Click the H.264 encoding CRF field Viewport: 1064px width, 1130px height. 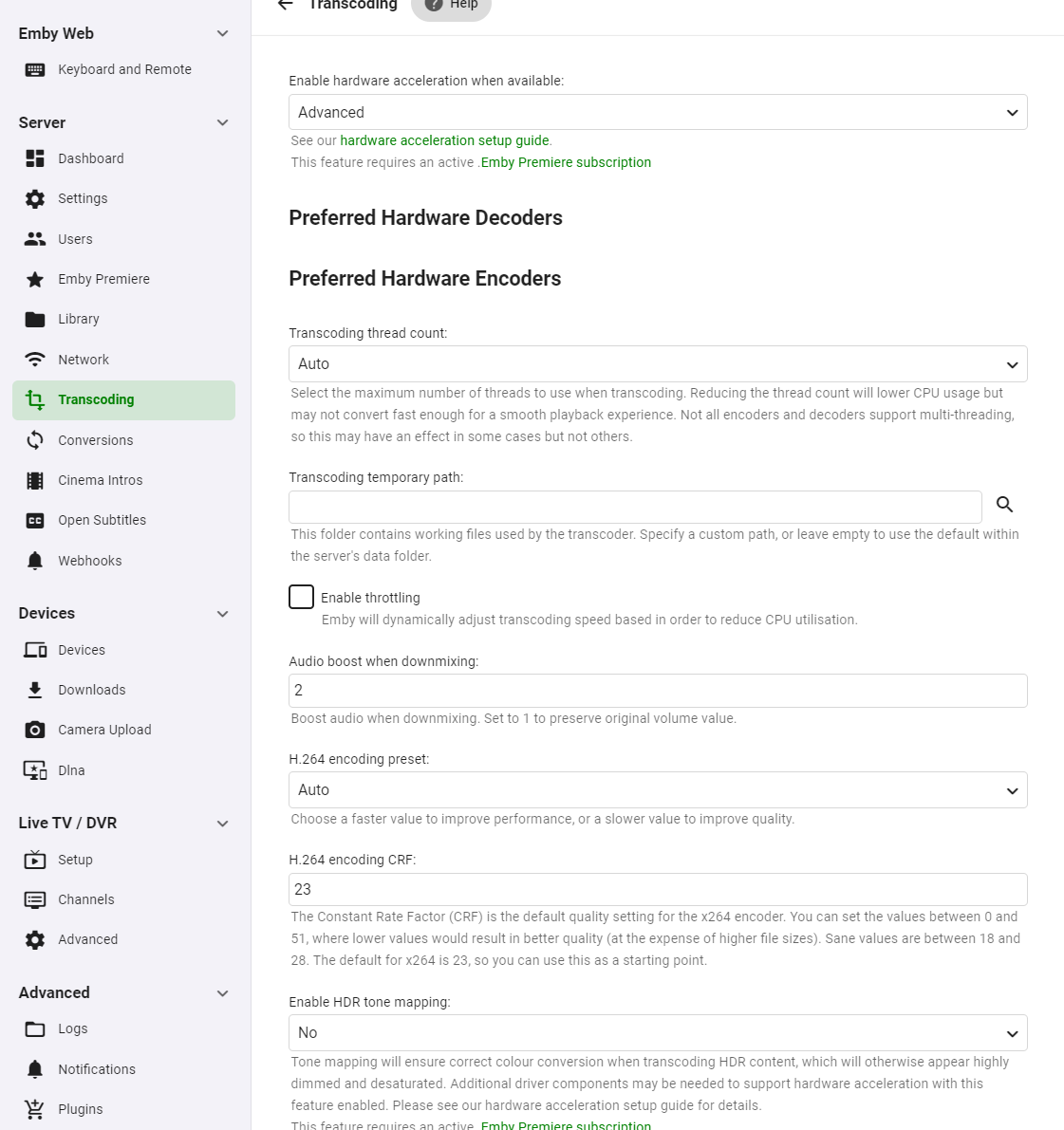[x=658, y=889]
